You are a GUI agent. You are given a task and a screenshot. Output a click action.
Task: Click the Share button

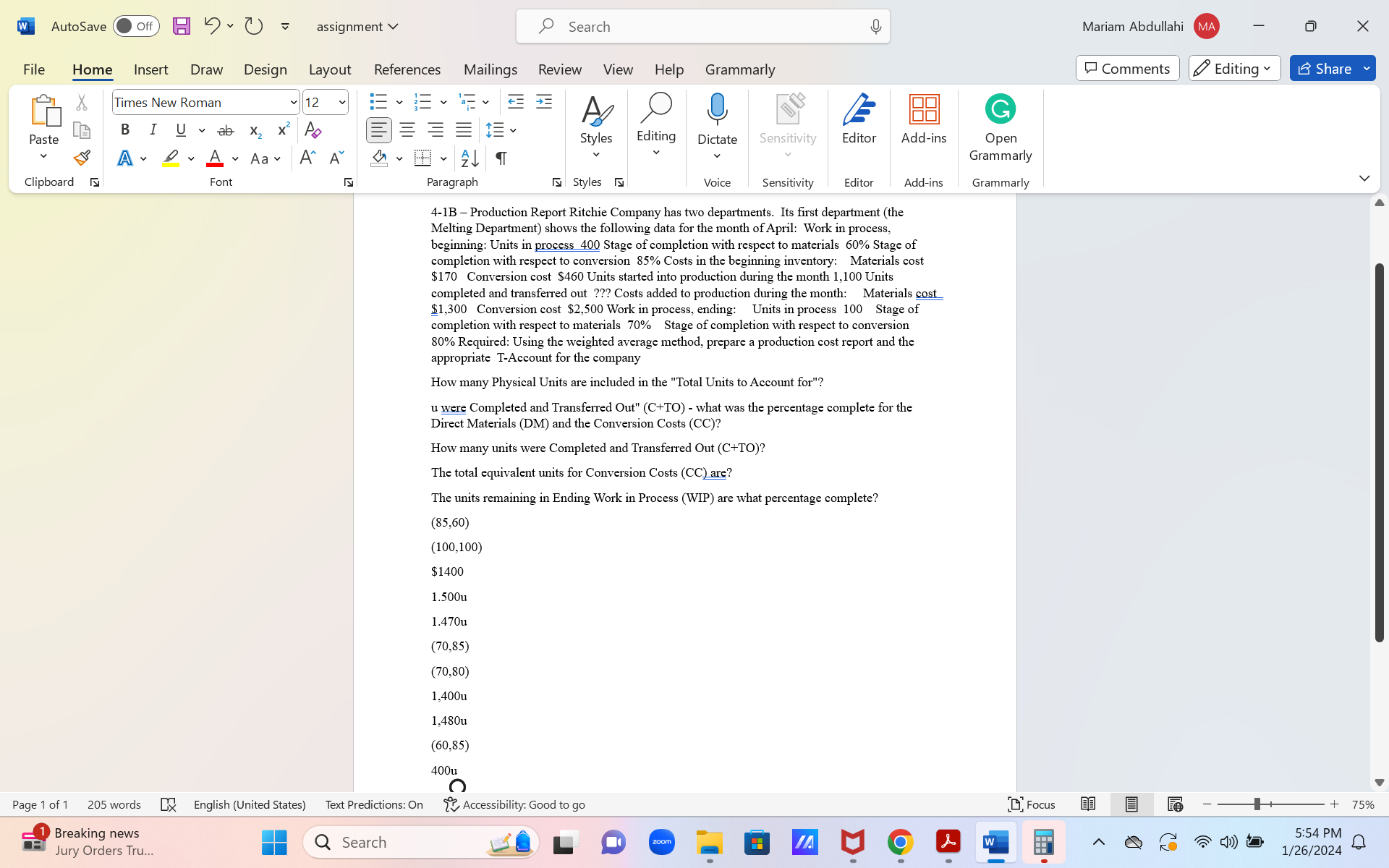[1325, 68]
